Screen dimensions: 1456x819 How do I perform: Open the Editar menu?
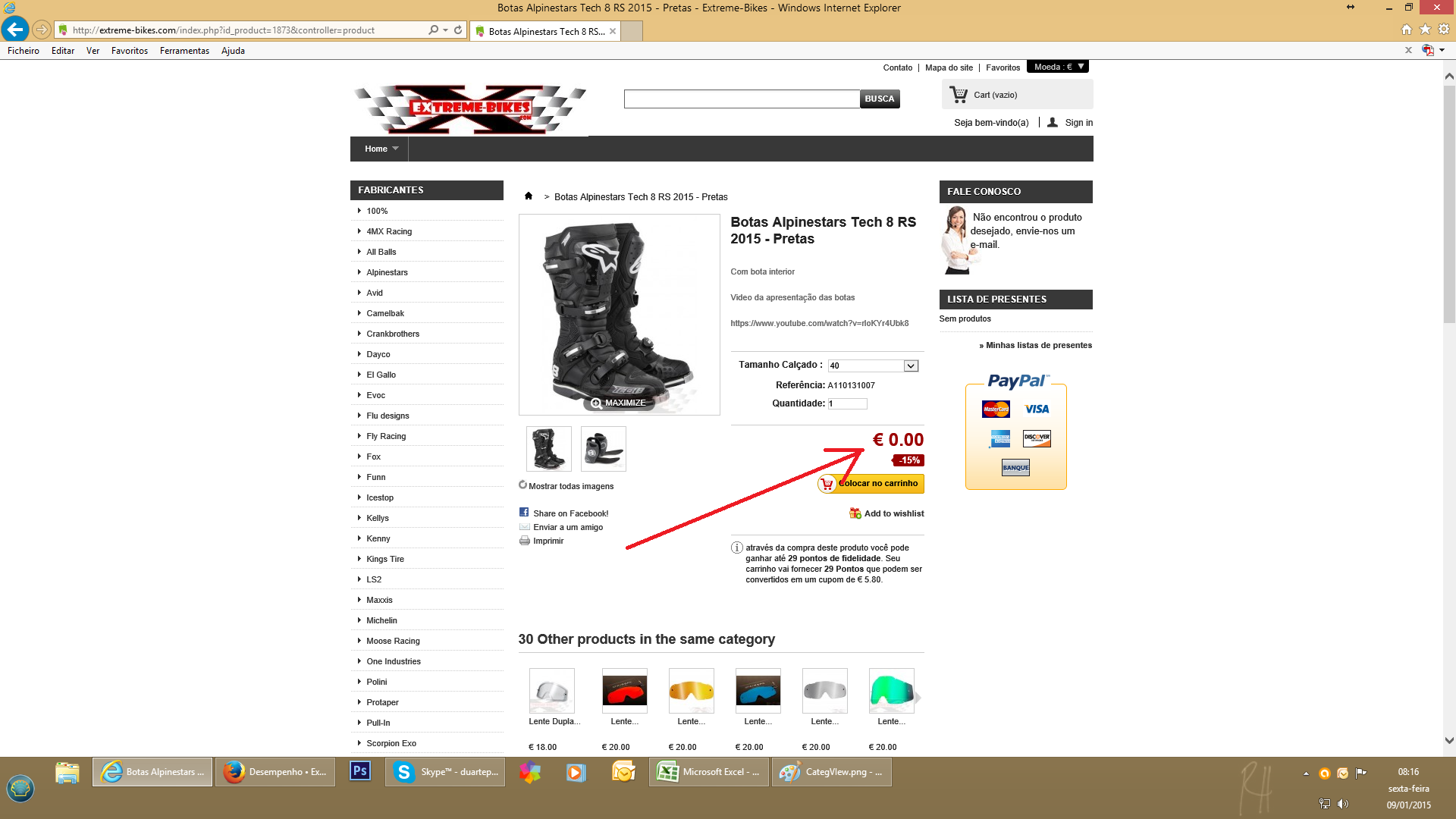tap(63, 51)
